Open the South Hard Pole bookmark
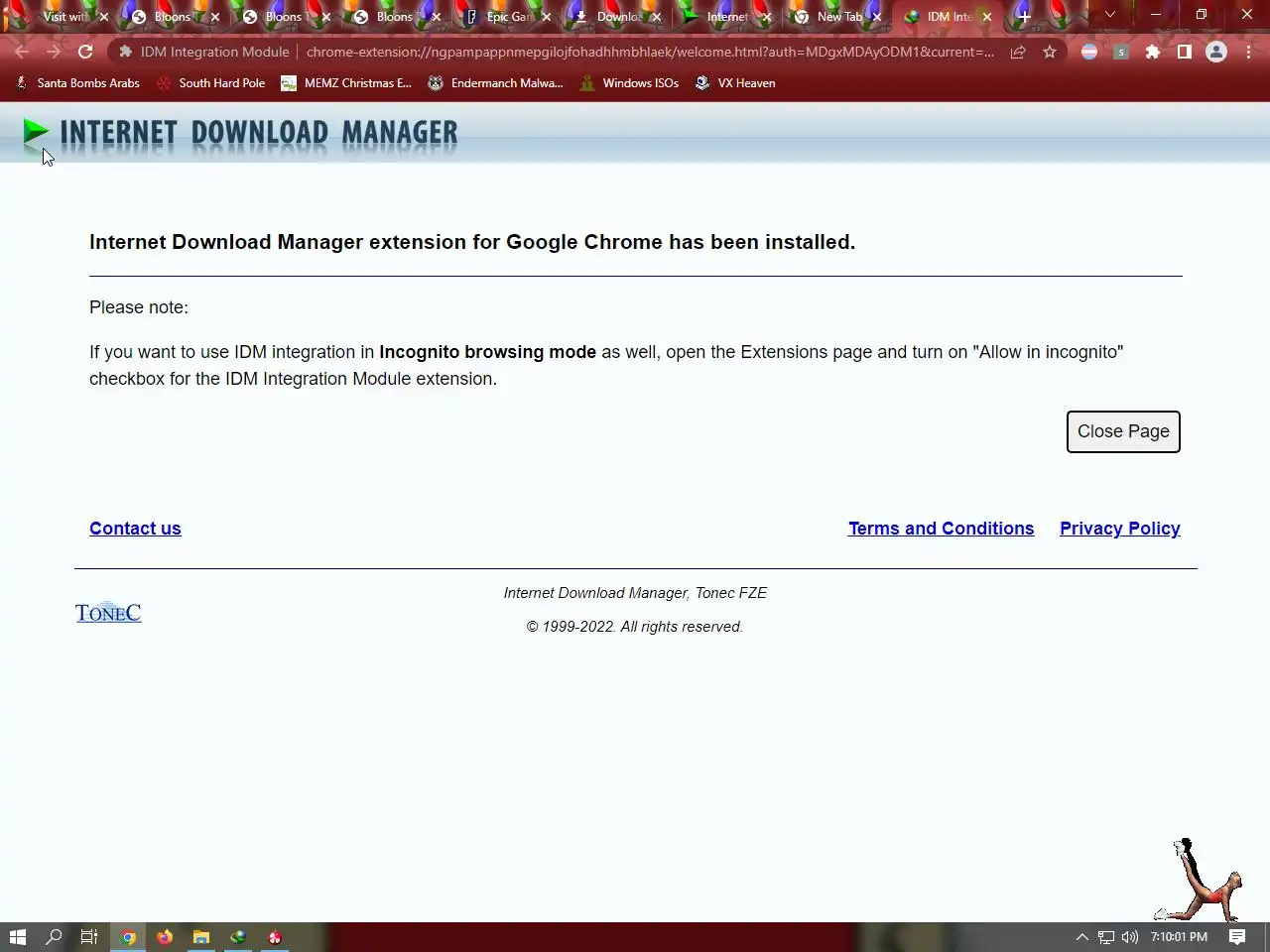The image size is (1270, 952). [211, 83]
